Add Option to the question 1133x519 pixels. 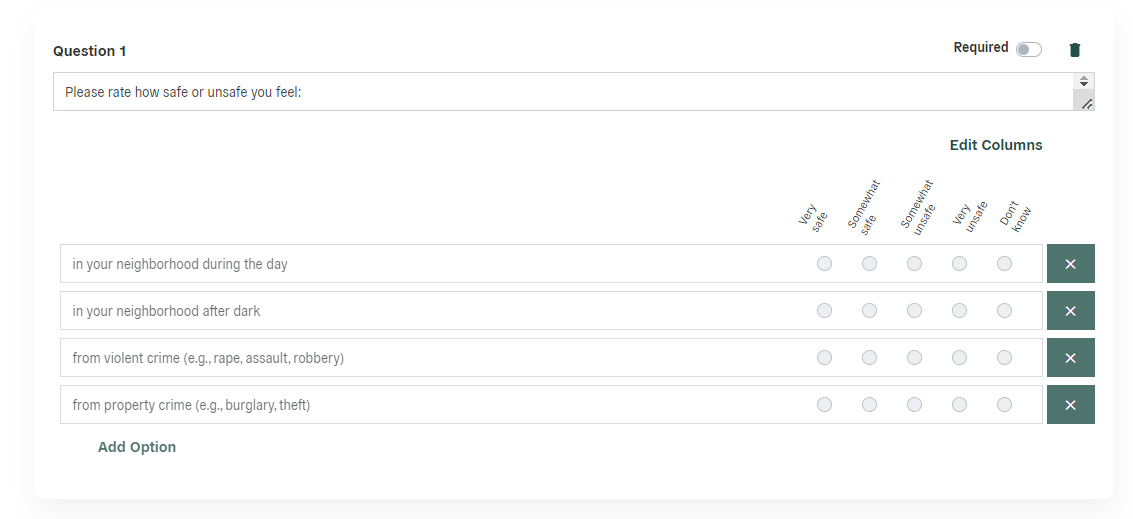(x=137, y=447)
